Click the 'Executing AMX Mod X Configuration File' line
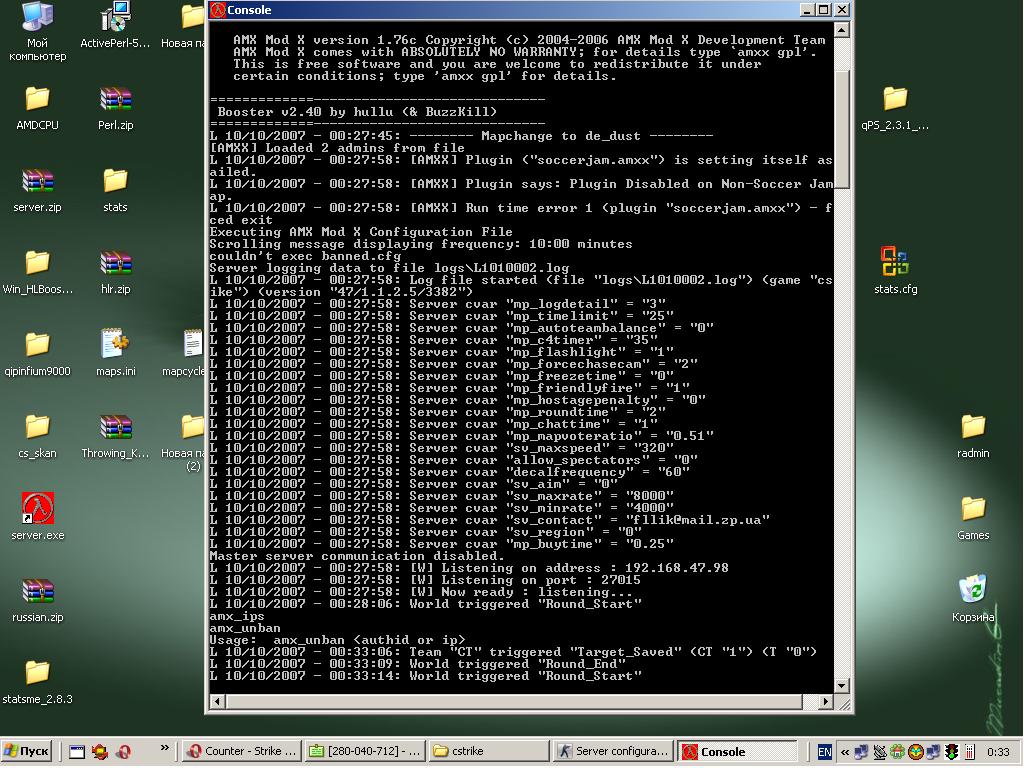The image size is (1024, 768). click(x=361, y=232)
